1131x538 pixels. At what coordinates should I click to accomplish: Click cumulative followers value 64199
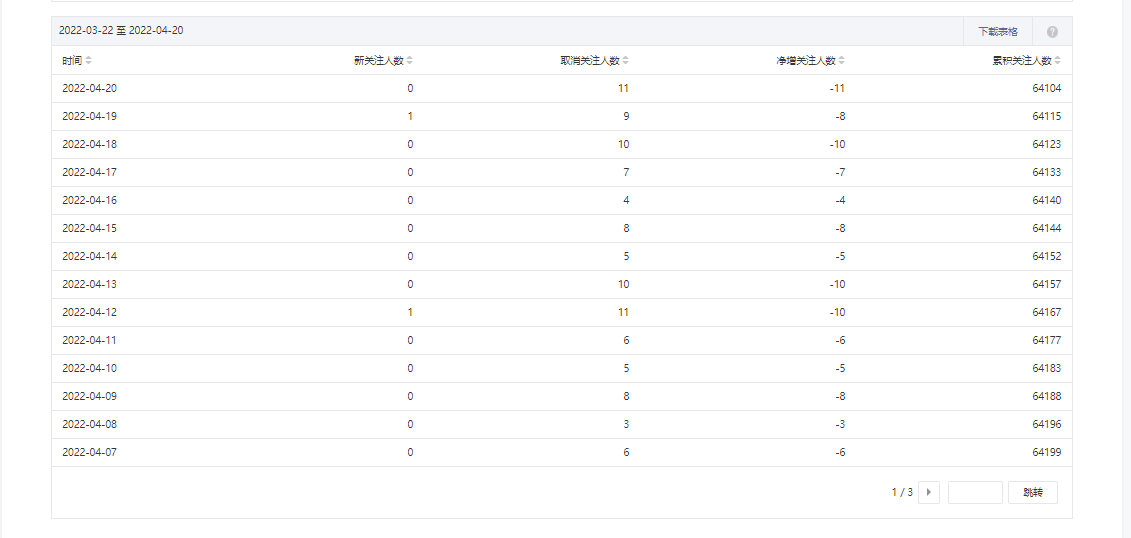(x=1046, y=452)
